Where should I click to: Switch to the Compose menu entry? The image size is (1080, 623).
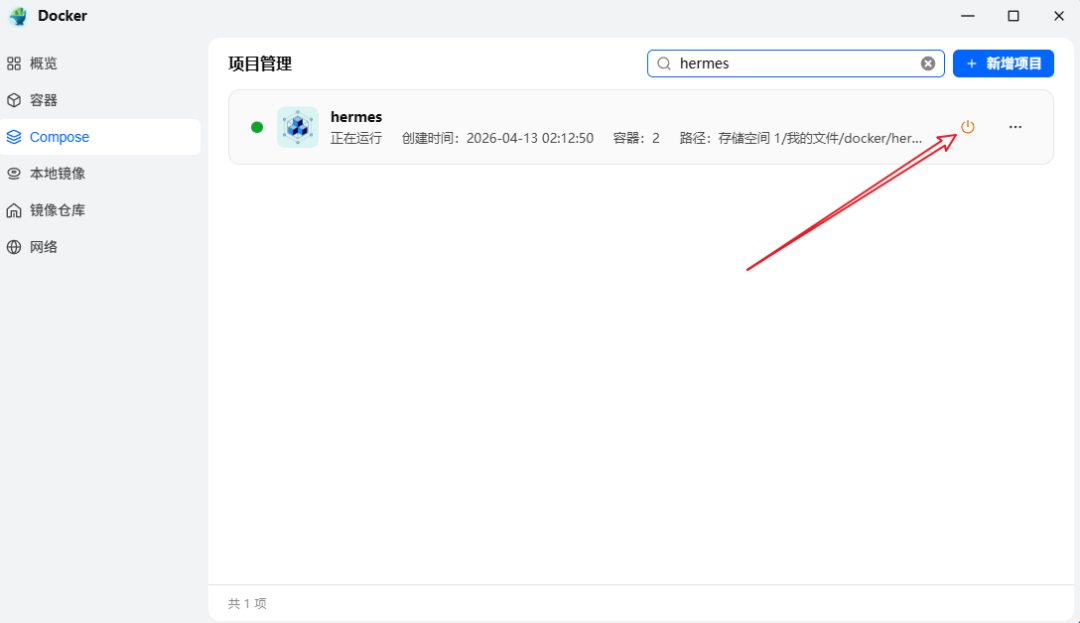coord(58,137)
